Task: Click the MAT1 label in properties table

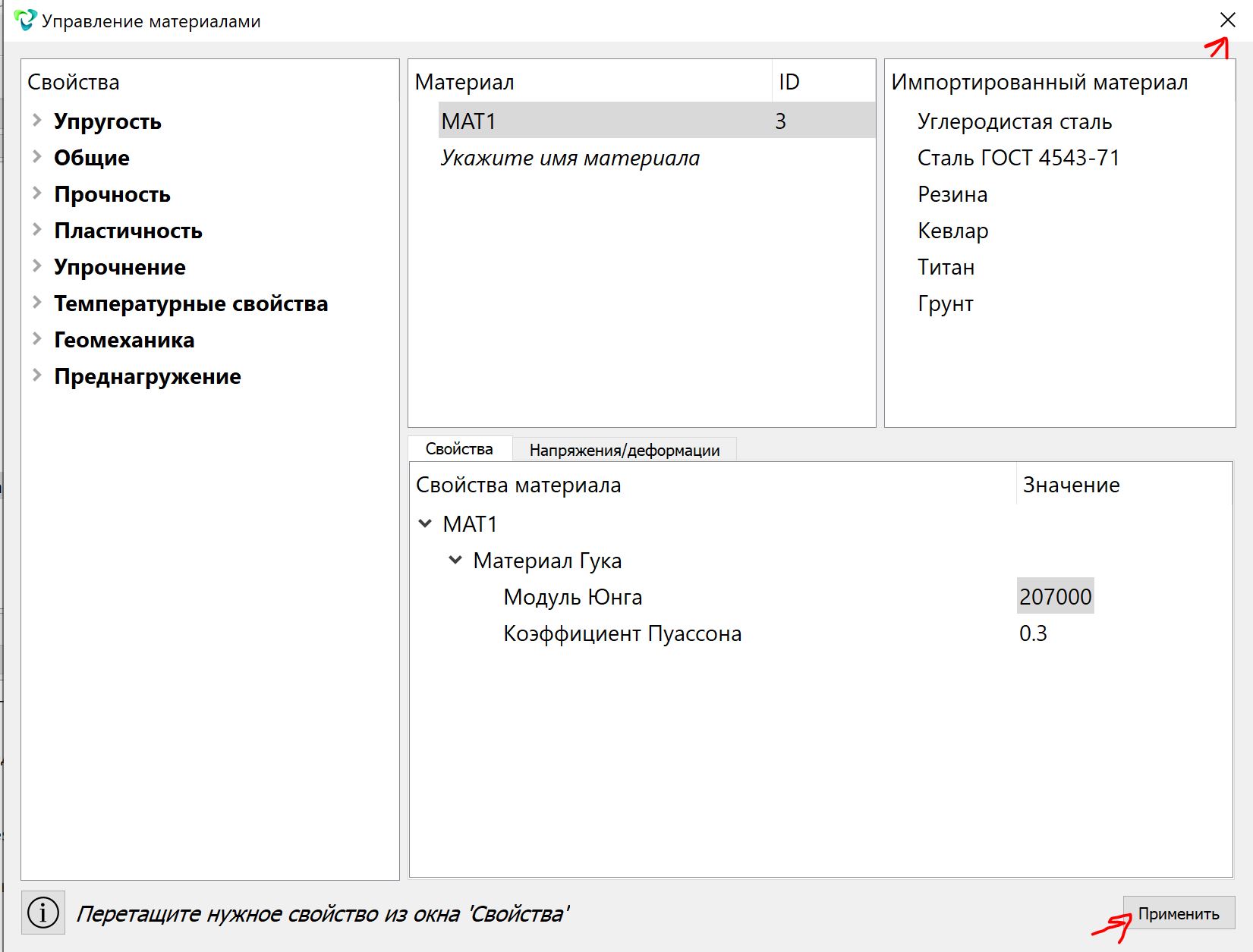Action: [470, 524]
